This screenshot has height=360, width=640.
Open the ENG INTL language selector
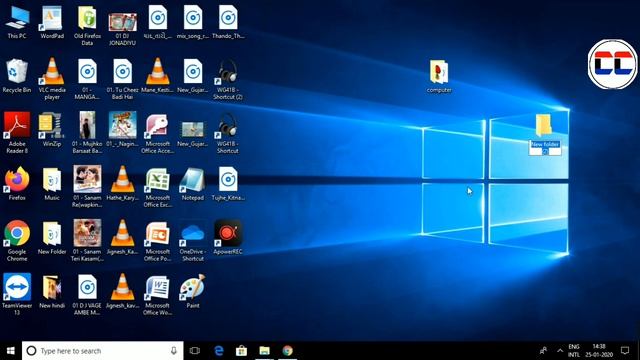[574, 351]
